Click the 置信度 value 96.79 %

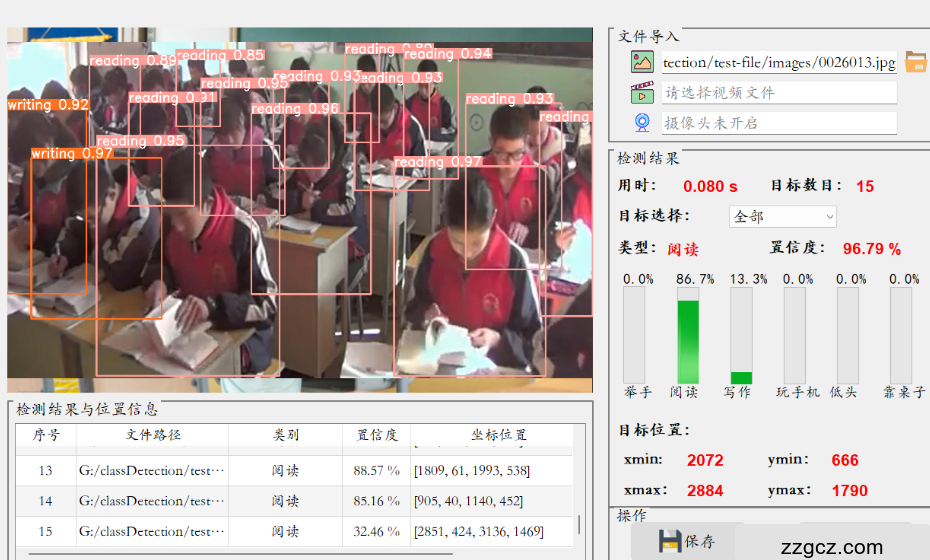click(871, 249)
